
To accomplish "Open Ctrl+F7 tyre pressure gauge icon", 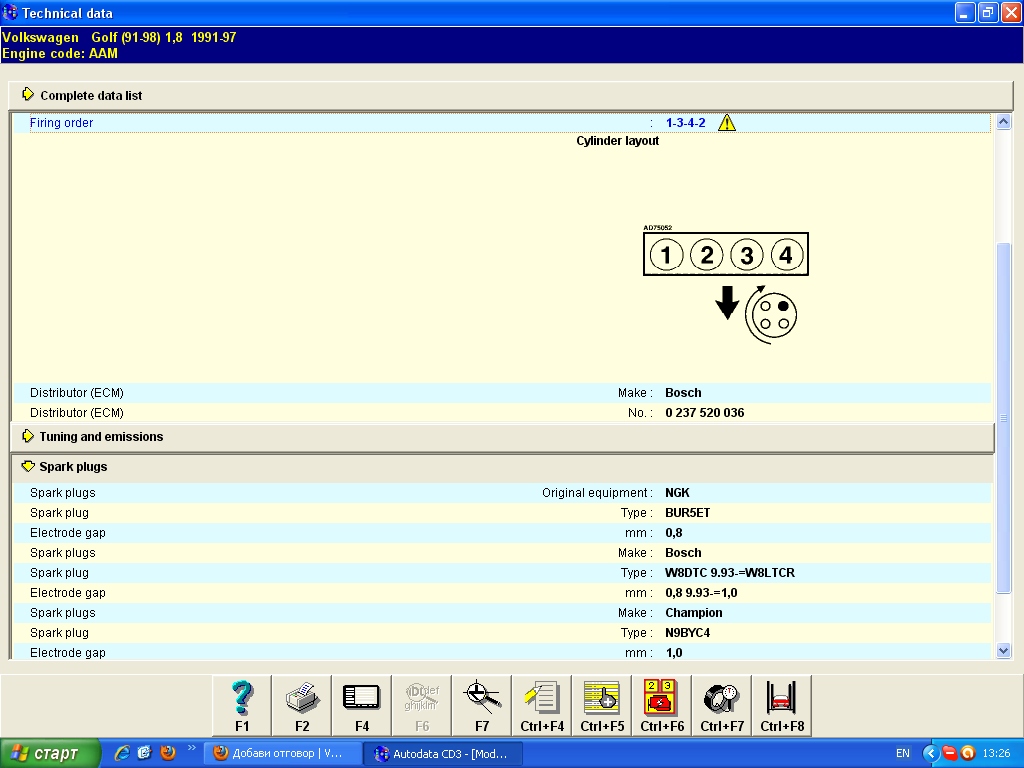I will point(722,705).
